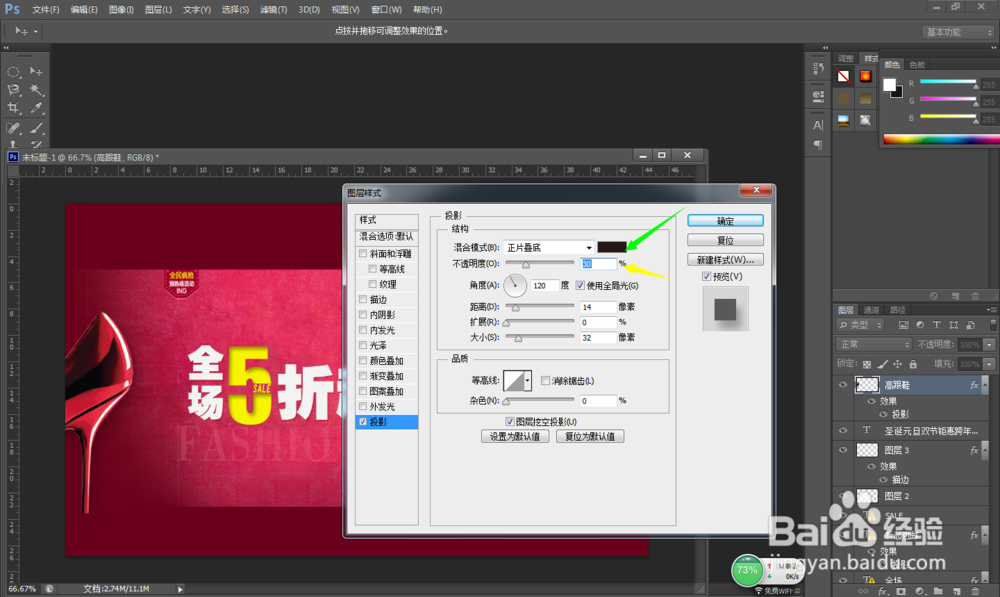Screen dimensions: 1000x597
Task: Switch to the 色板 tab
Action: (x=917, y=64)
